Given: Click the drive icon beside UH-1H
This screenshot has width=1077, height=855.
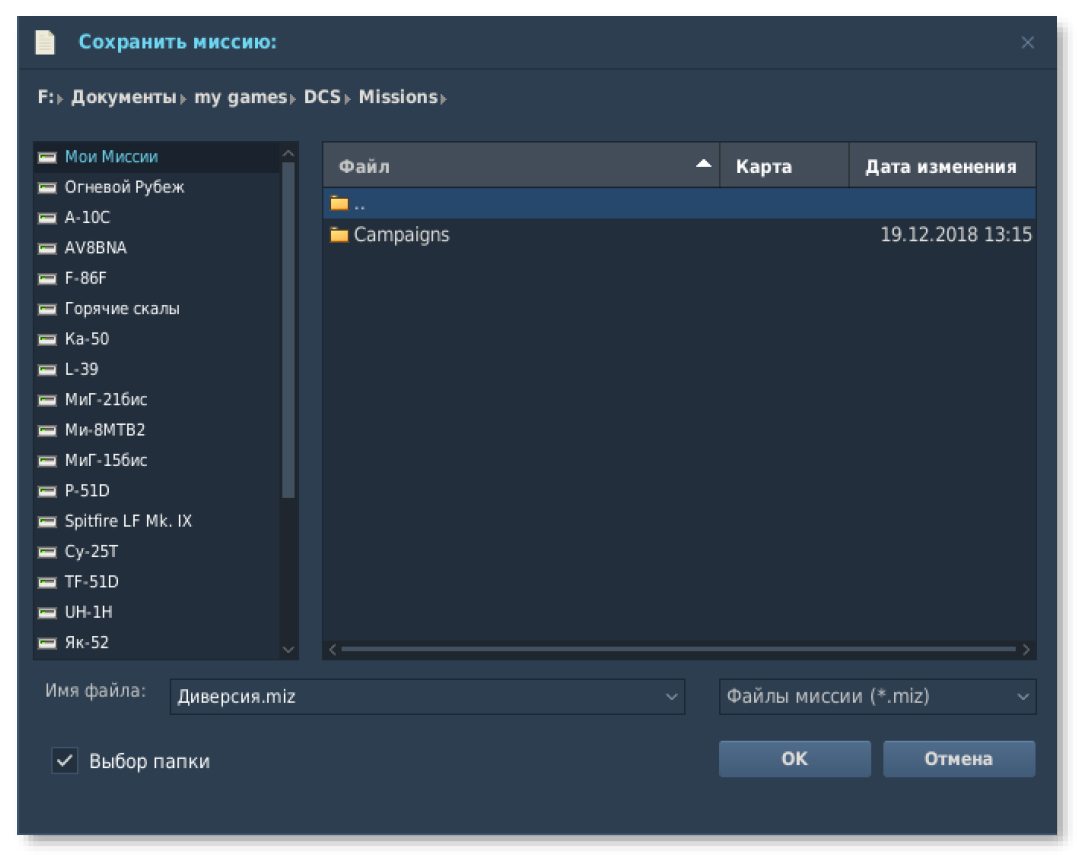Looking at the screenshot, I should [x=47, y=612].
